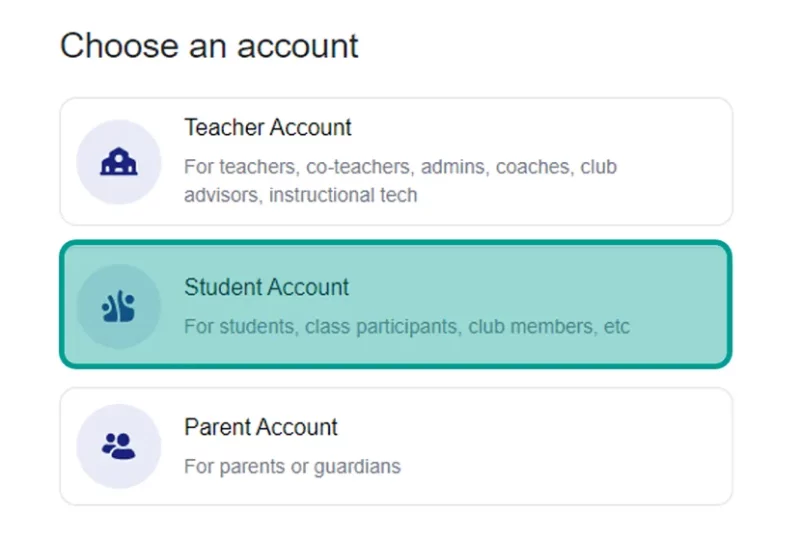Viewport: 800px width, 538px height.
Task: Choose the account option for club members
Action: tap(396, 304)
